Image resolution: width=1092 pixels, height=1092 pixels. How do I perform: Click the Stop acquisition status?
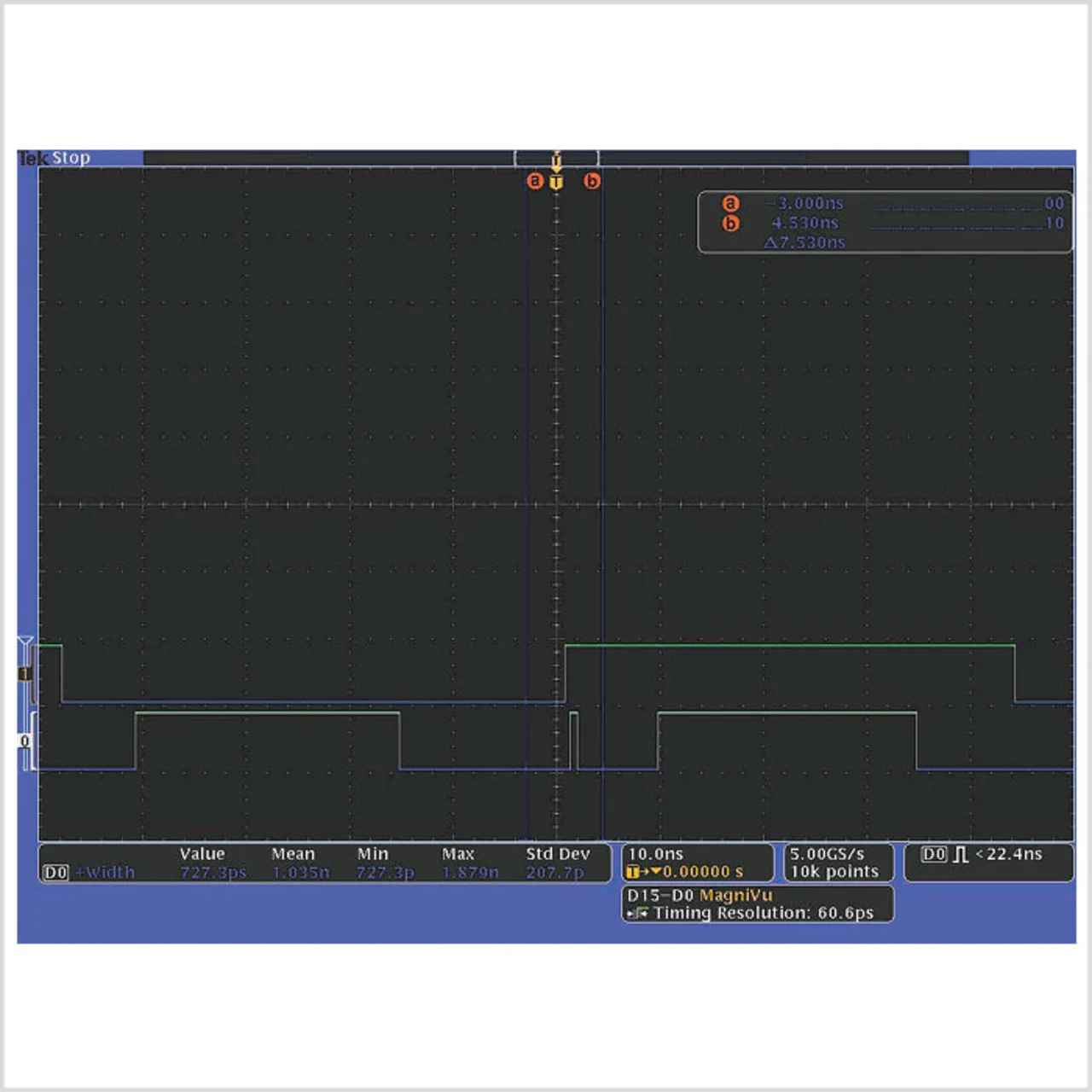click(x=71, y=158)
